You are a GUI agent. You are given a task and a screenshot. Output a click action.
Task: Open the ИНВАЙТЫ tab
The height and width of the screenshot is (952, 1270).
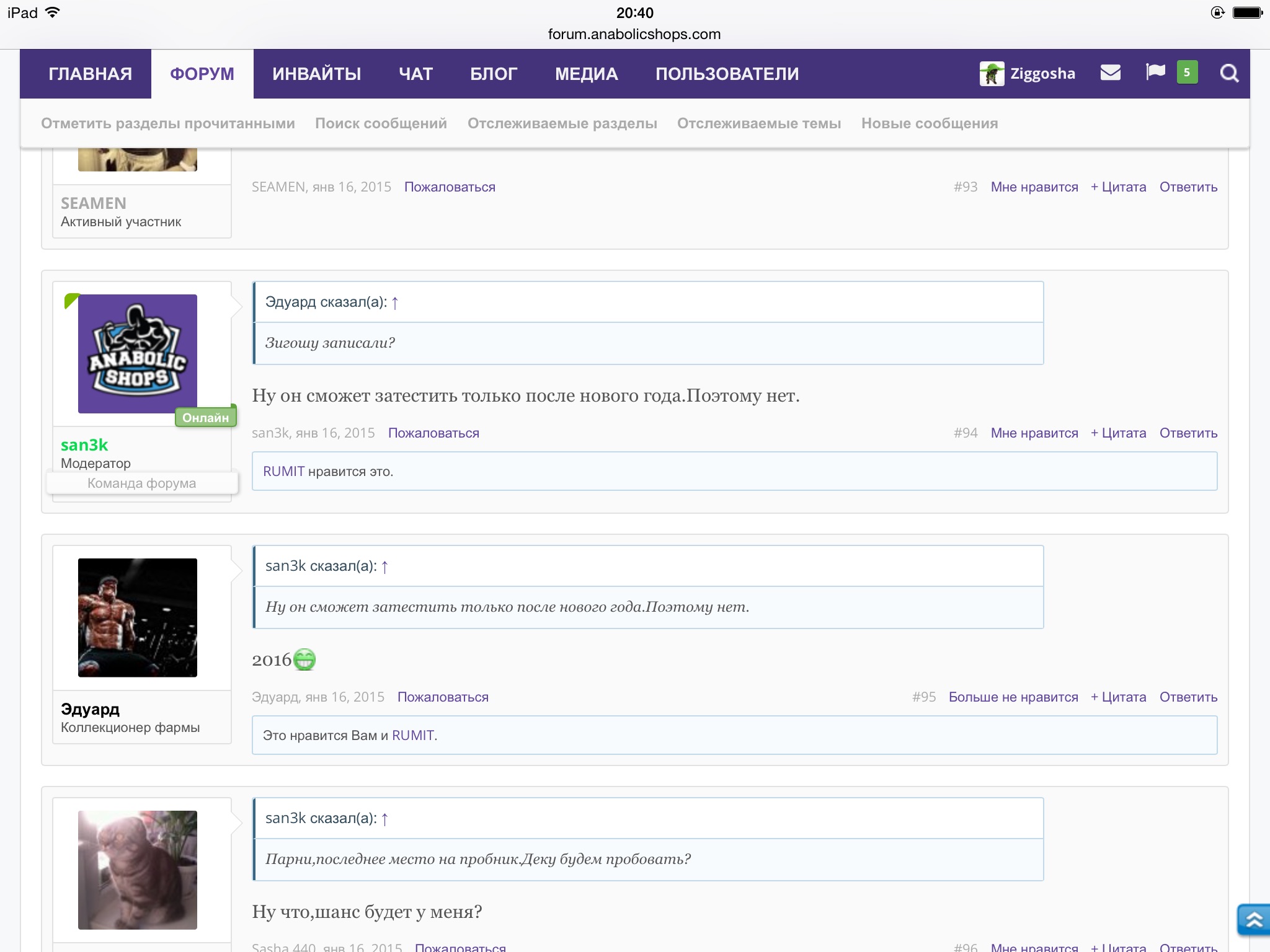[x=316, y=74]
